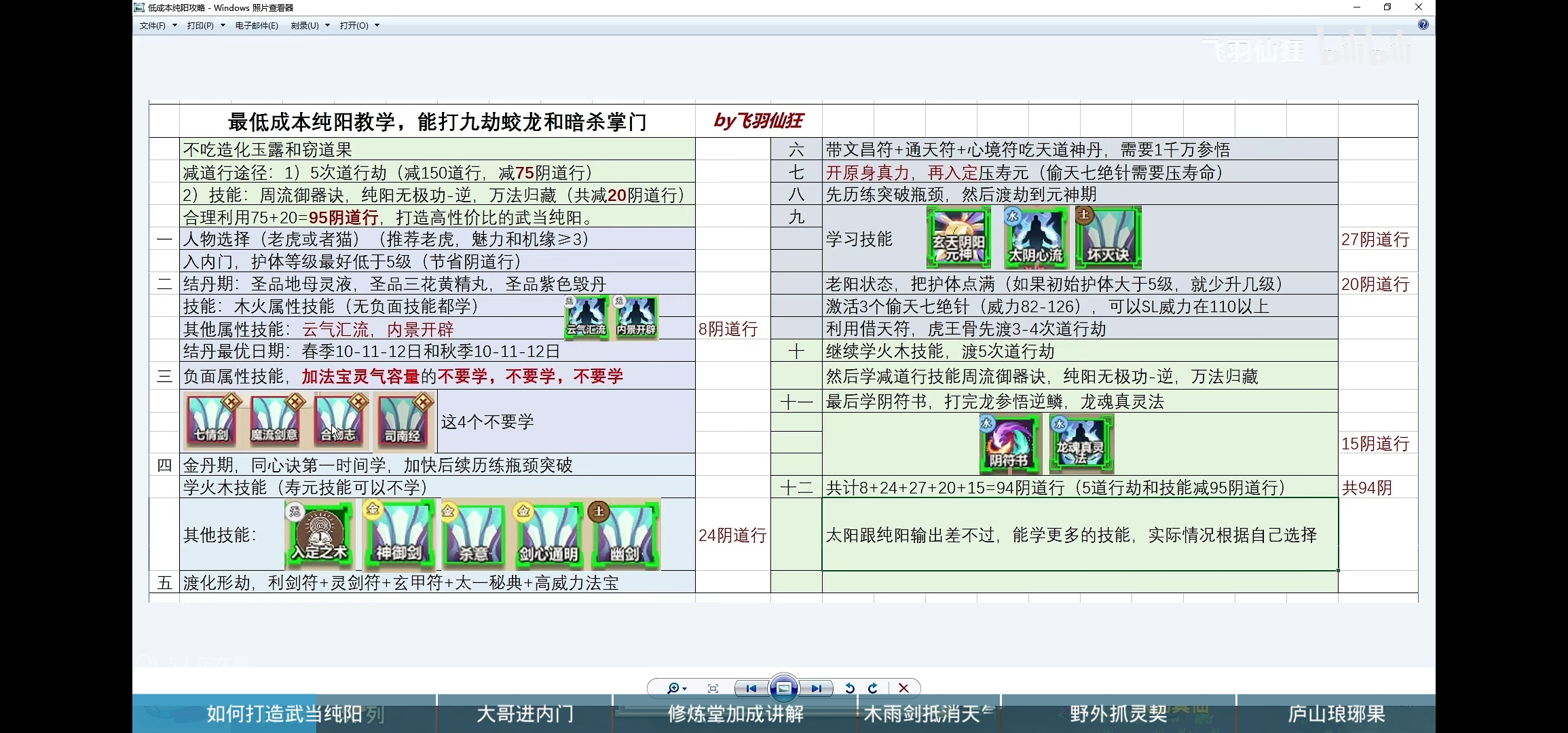Click the 七情剑 skill icon
Viewport: 1568px width, 733px height.
click(211, 421)
